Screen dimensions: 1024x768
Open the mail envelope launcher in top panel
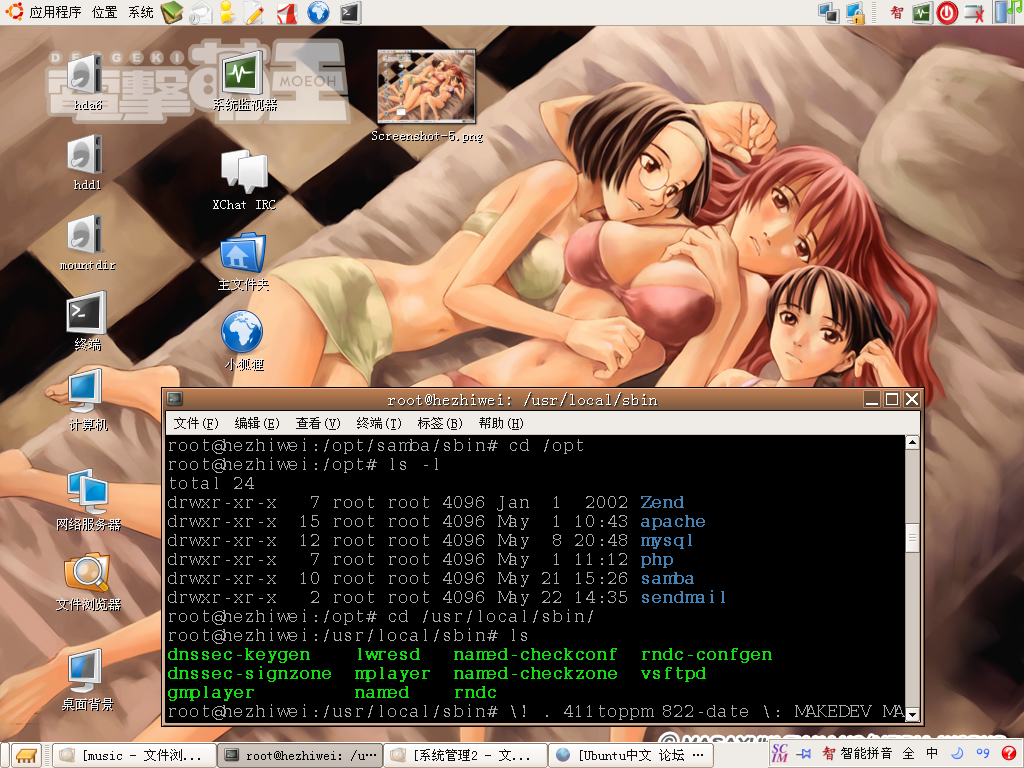point(201,13)
